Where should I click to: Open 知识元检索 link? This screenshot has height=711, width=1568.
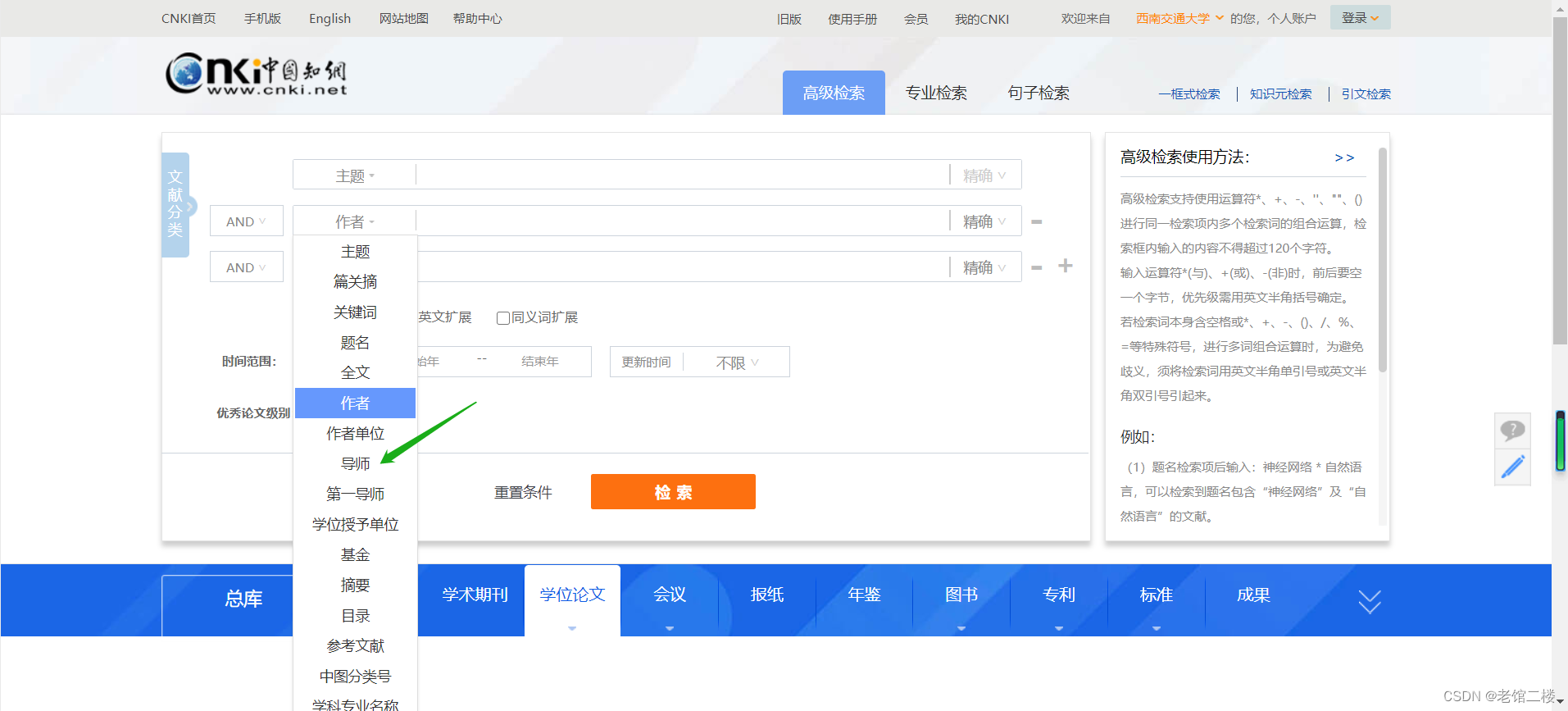[1280, 94]
